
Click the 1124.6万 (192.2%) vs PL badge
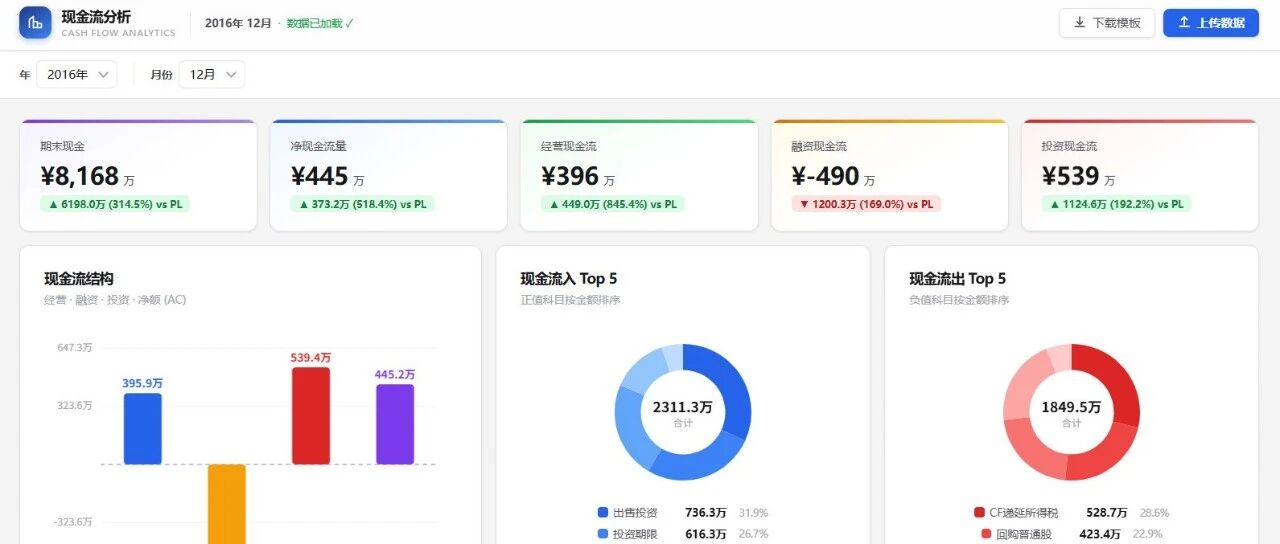coord(1116,204)
